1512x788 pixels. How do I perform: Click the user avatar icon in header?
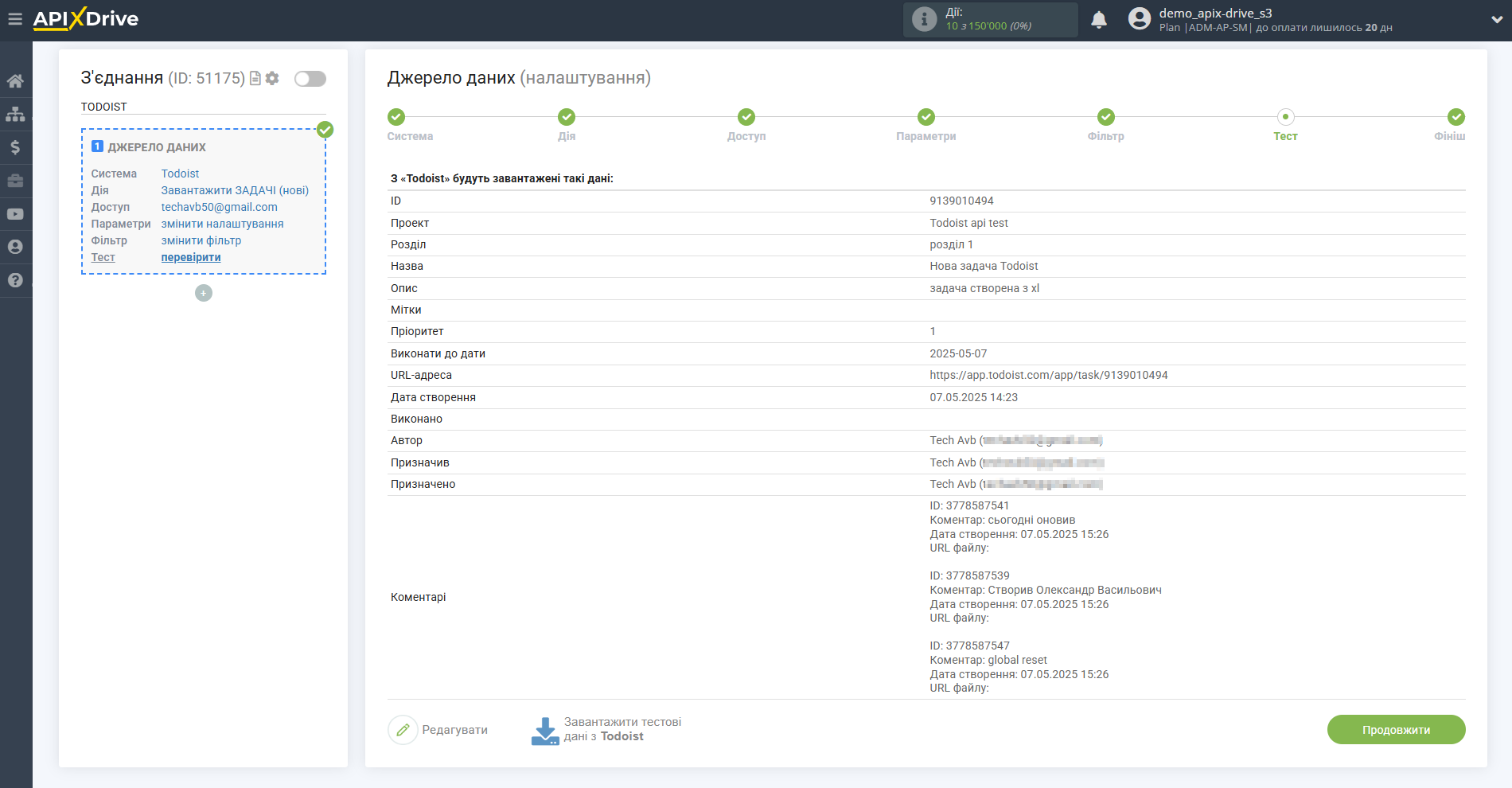click(1140, 19)
